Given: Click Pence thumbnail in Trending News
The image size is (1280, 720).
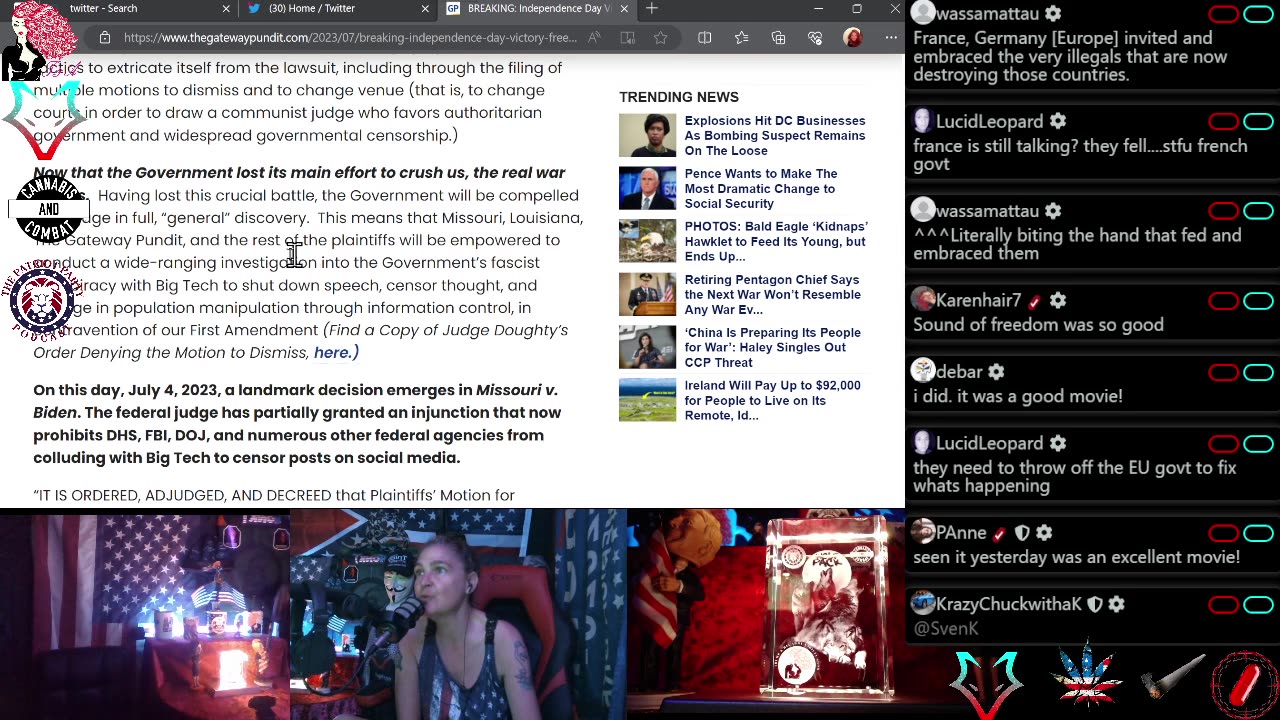Looking at the screenshot, I should (647, 189).
